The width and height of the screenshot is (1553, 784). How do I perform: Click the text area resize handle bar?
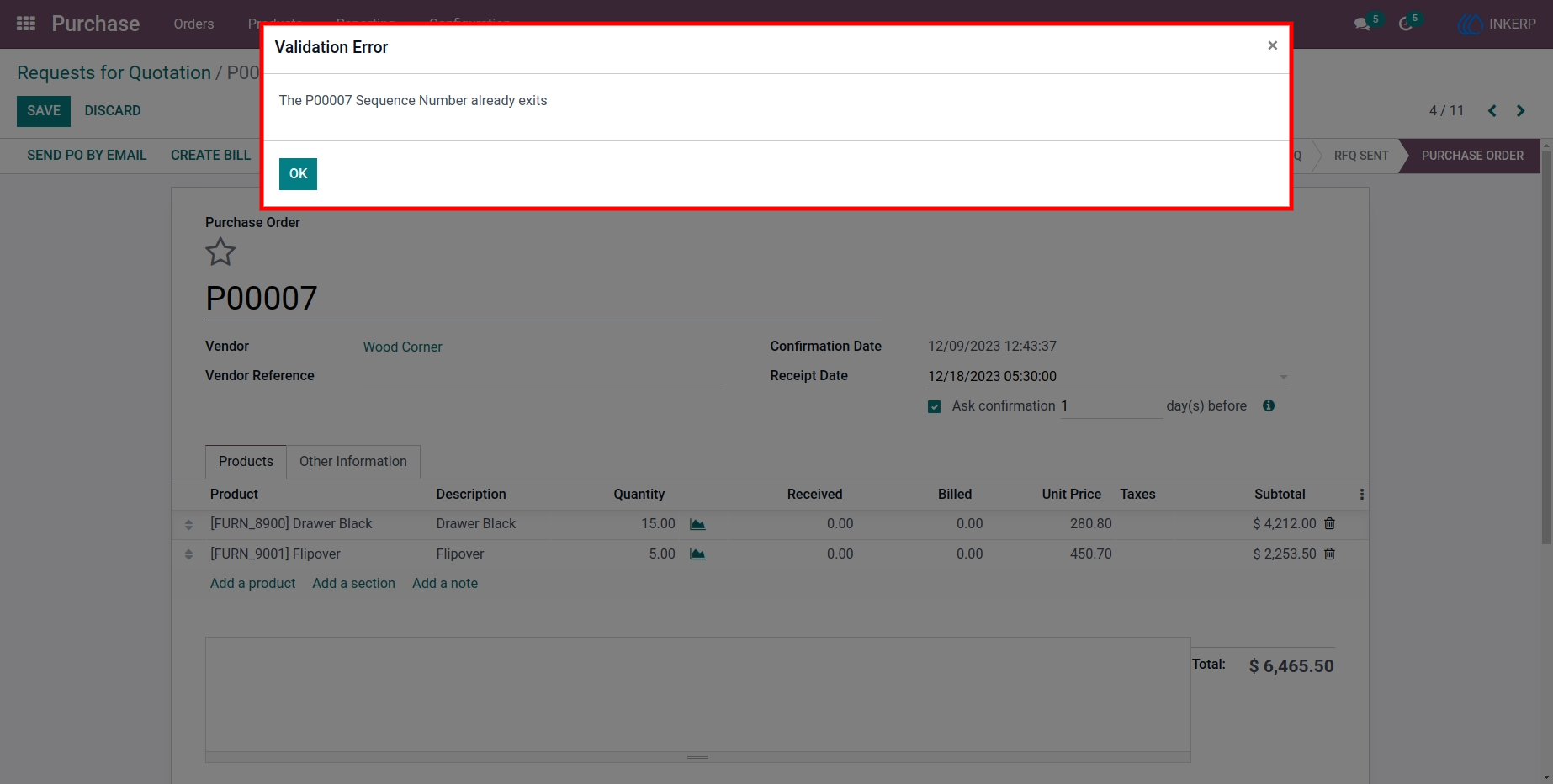[x=697, y=757]
